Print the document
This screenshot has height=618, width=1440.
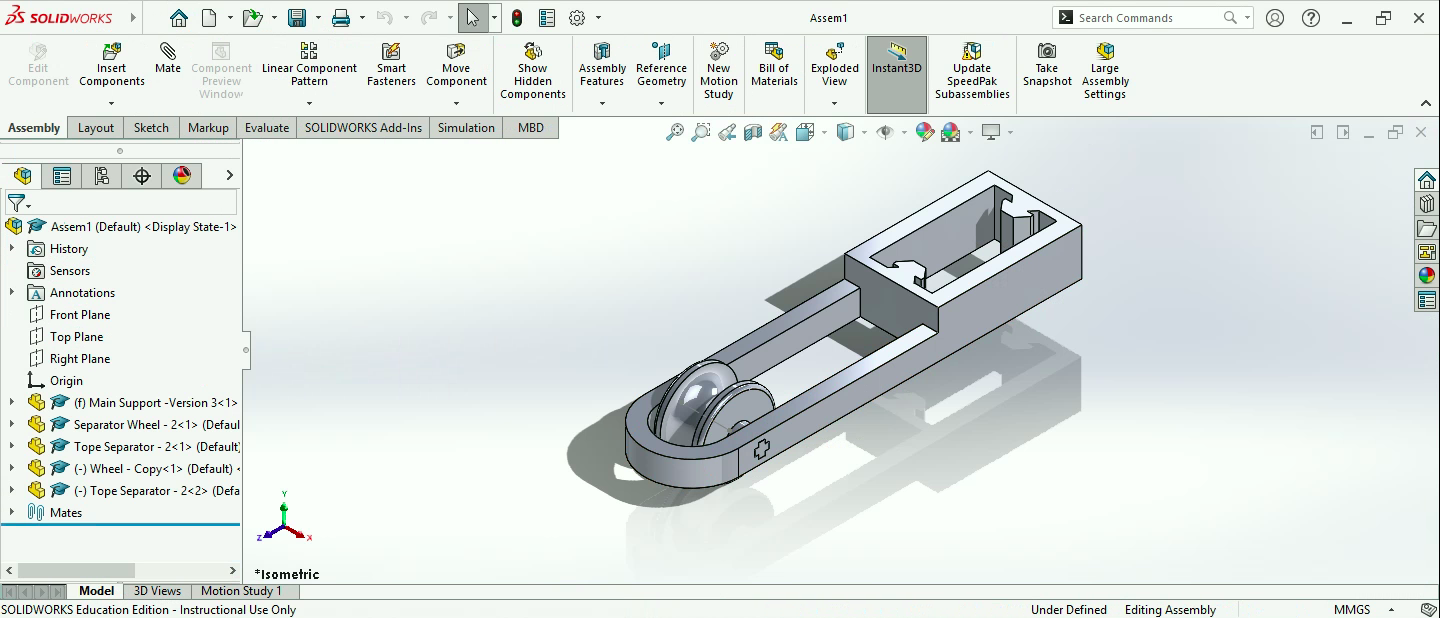coord(341,18)
